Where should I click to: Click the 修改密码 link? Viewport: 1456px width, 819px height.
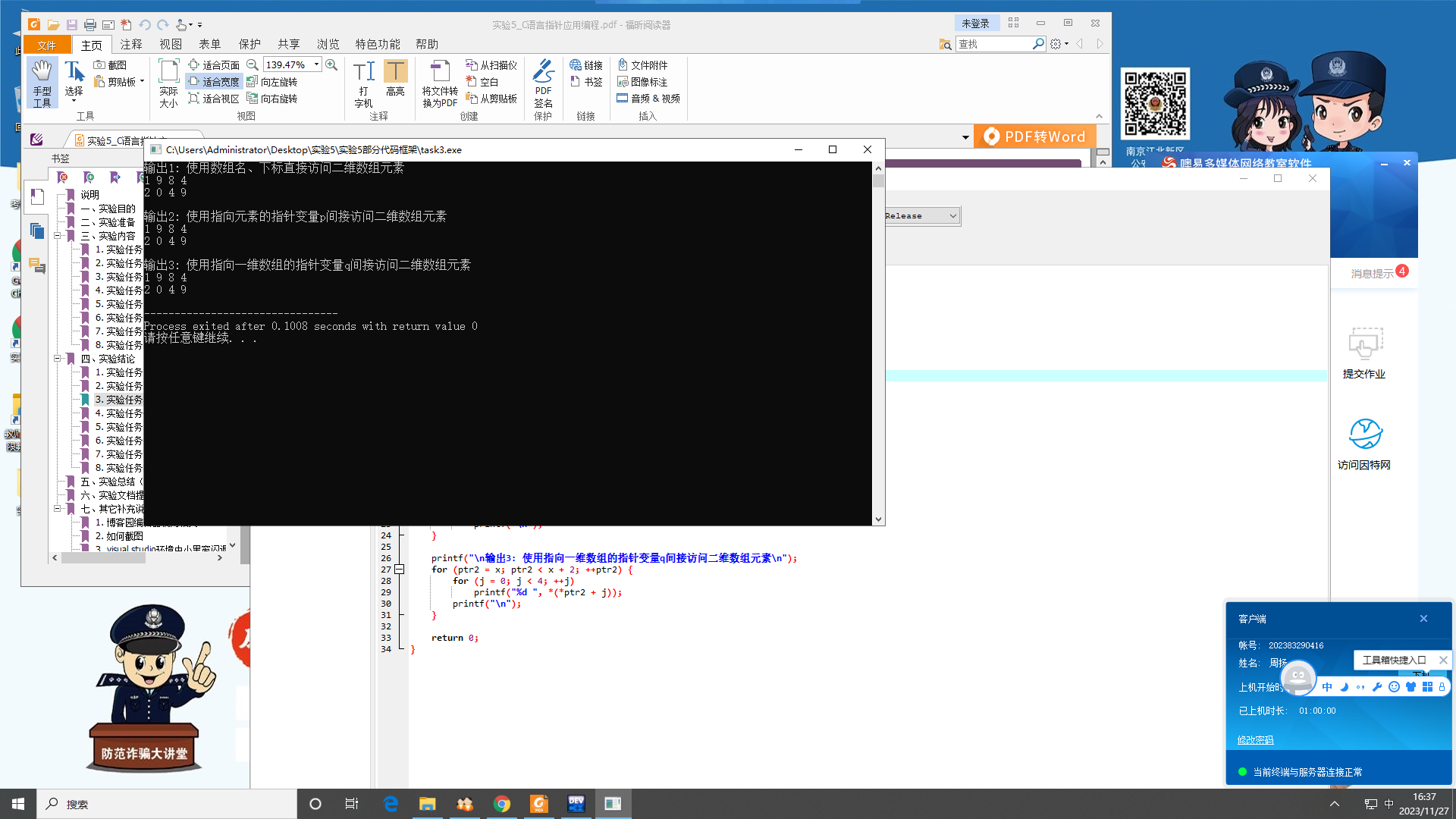(1255, 740)
